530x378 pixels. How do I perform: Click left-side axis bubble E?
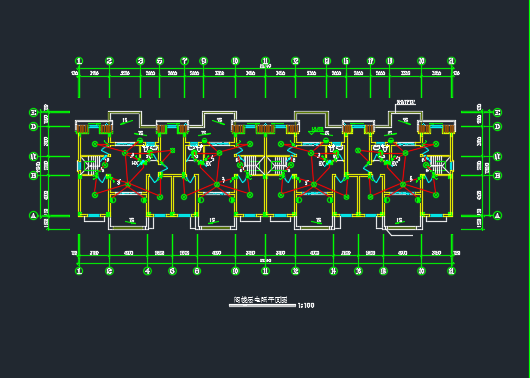[x=33, y=112]
